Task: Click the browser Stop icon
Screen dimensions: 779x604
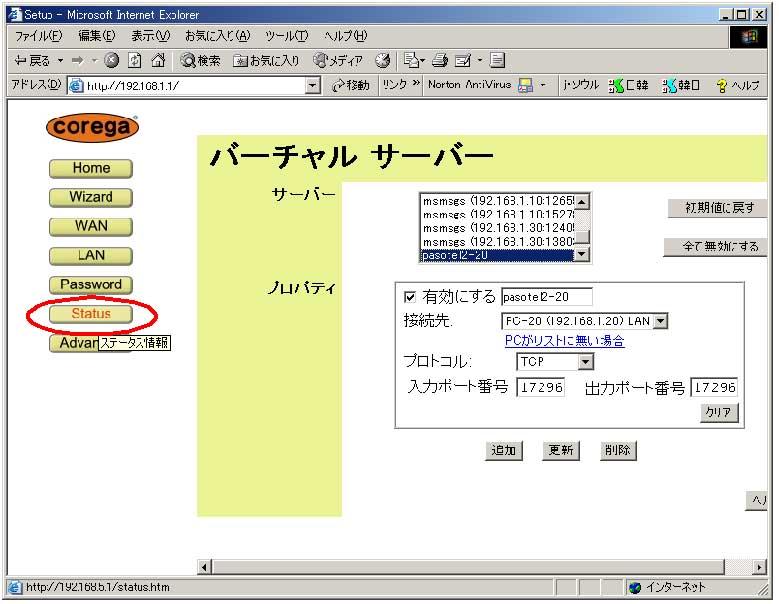Action: [112, 61]
